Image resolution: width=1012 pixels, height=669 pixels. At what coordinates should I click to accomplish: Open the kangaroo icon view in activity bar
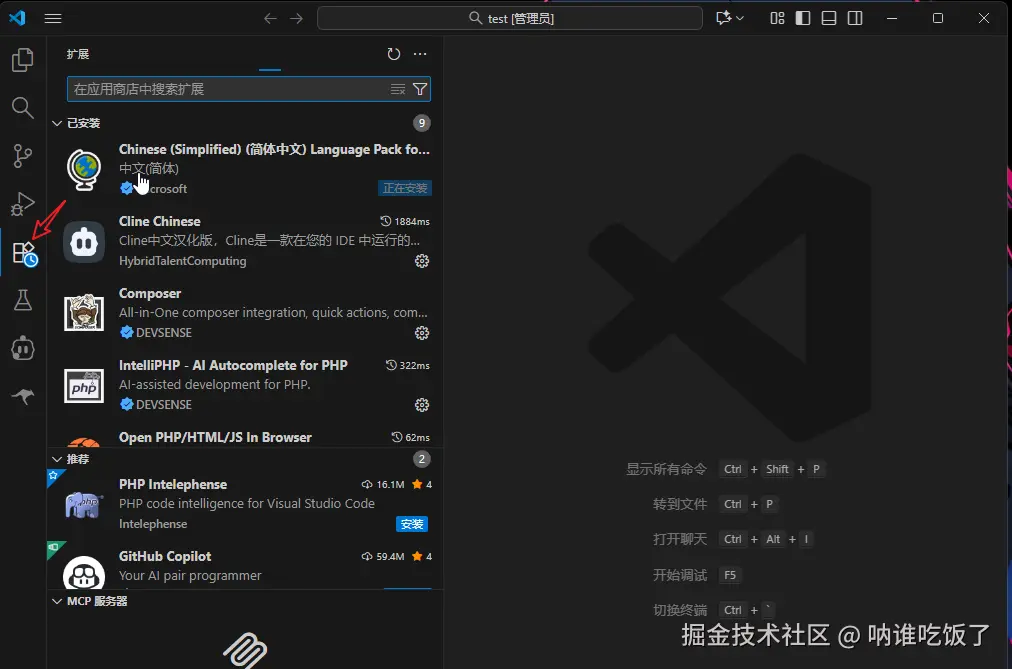tap(23, 396)
